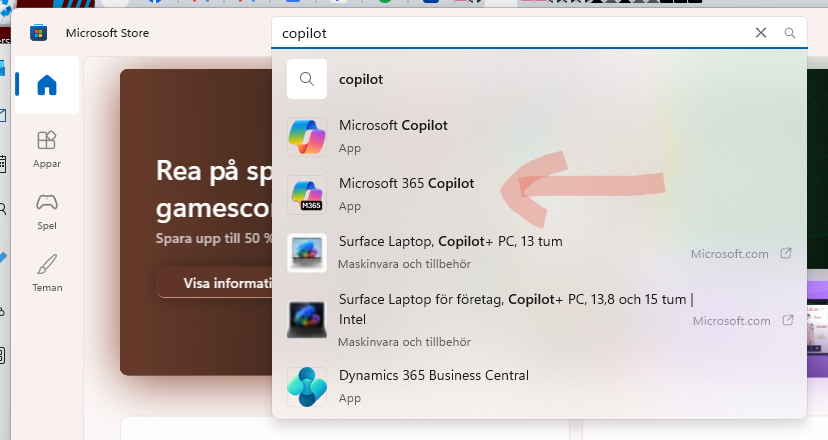
Task: Click the Surface Laptop 13 tum thumbnail
Action: click(x=307, y=252)
